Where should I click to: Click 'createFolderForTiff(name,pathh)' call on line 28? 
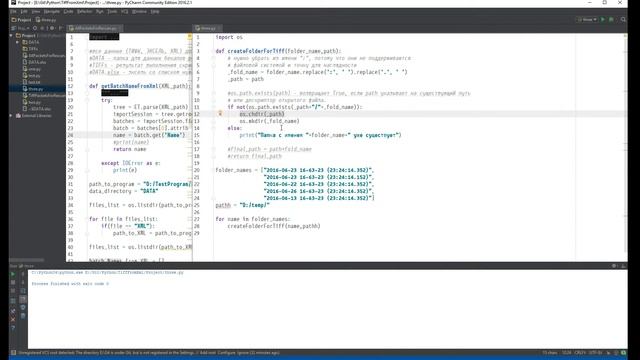[274, 226]
